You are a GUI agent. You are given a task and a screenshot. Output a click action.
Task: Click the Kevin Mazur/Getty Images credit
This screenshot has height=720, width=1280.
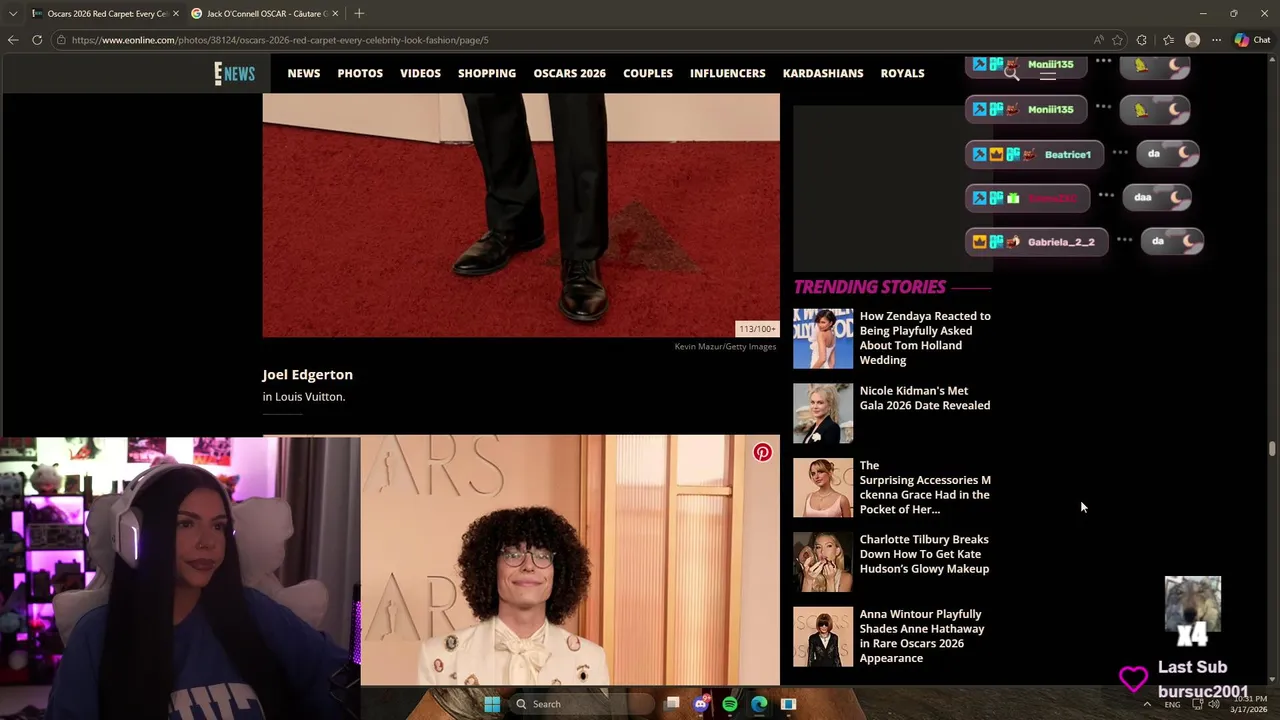tap(725, 347)
